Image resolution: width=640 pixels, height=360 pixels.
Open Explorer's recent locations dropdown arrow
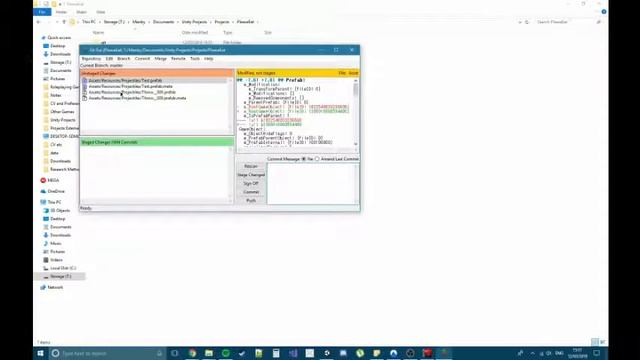(57, 22)
